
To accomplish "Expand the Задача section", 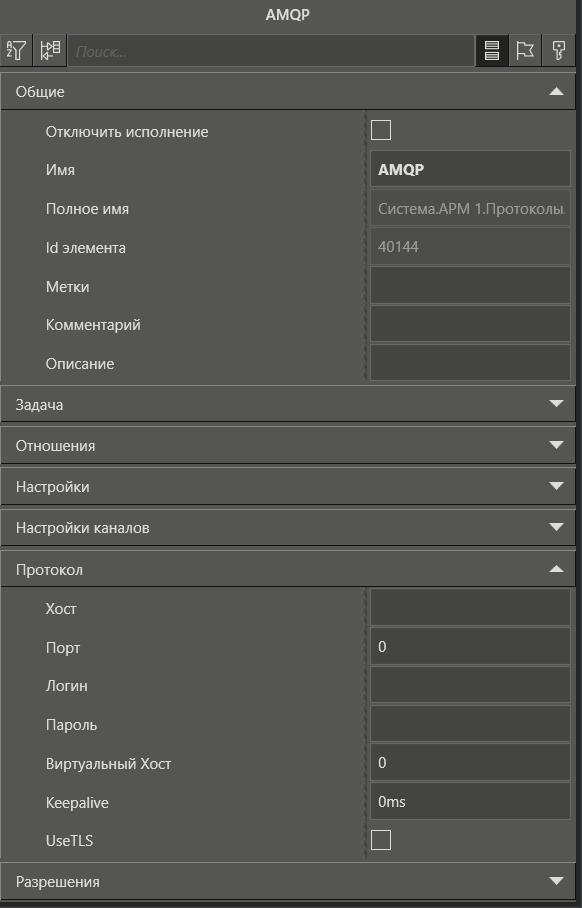I will tap(557, 404).
